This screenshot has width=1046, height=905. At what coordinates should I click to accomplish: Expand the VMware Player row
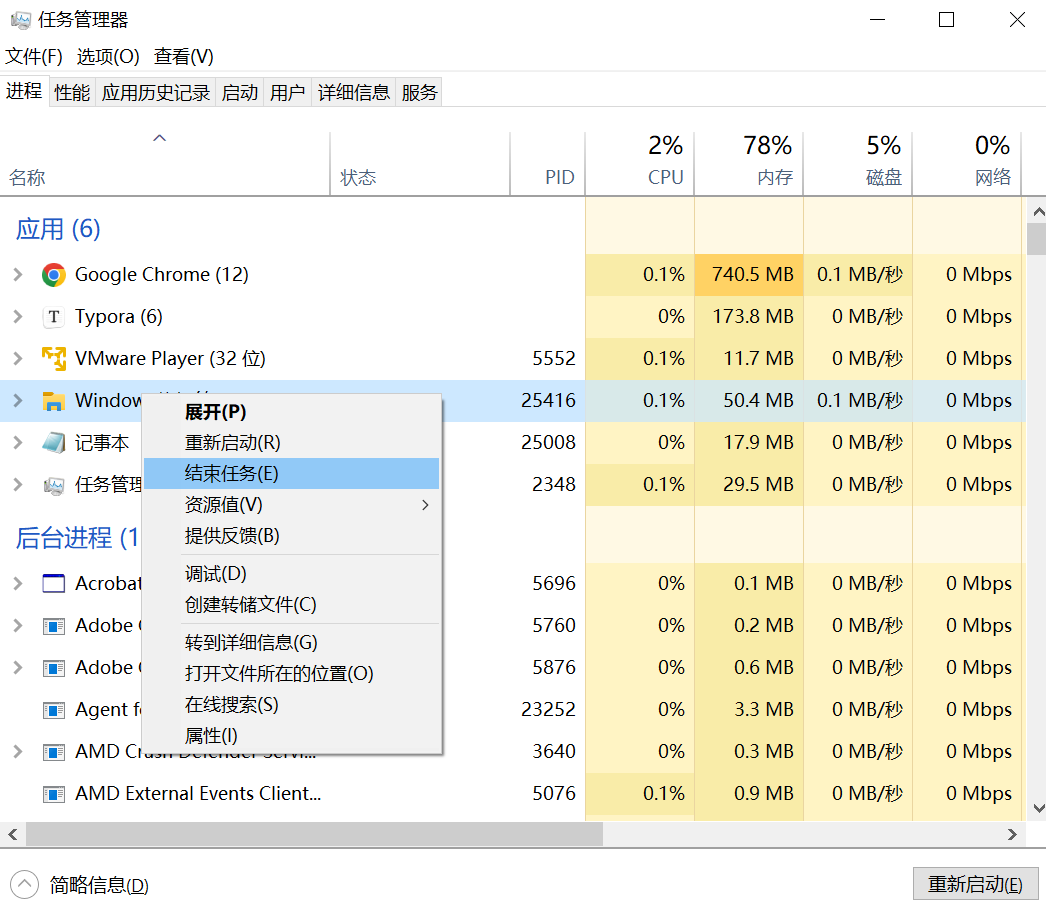click(x=18, y=359)
